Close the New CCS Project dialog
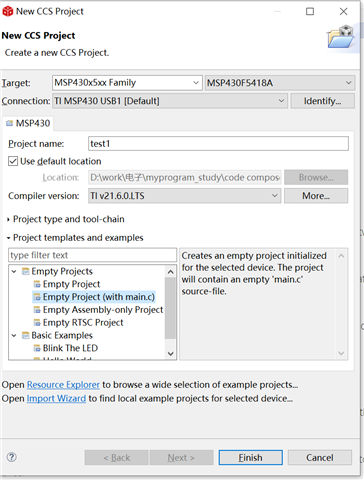 (344, 11)
